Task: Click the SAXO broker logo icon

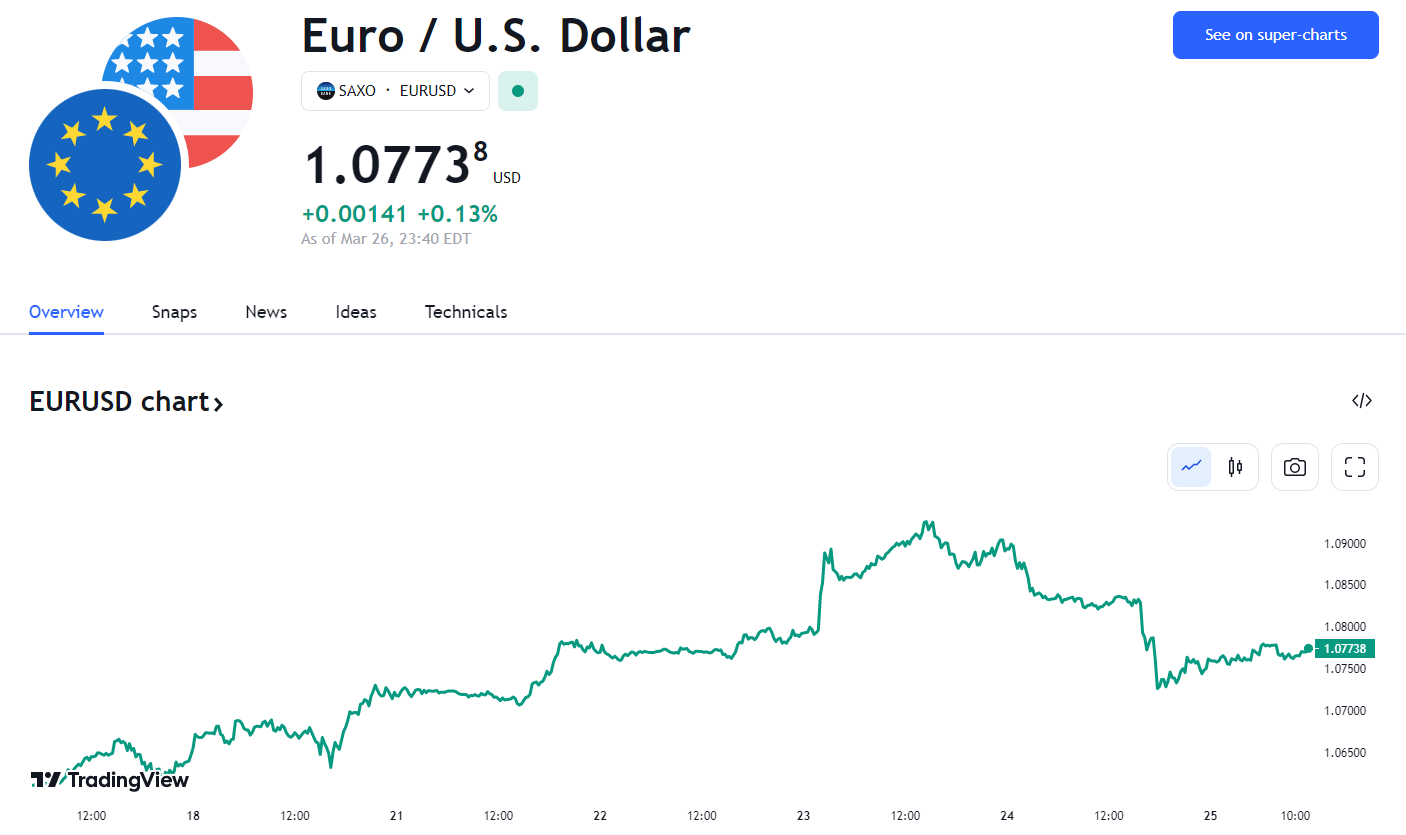Action: point(326,91)
